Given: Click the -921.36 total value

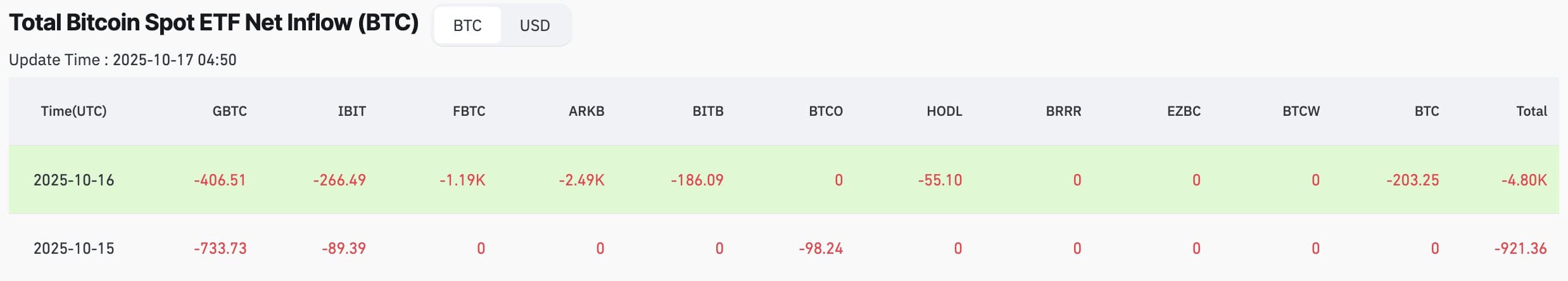Looking at the screenshot, I should [1520, 249].
